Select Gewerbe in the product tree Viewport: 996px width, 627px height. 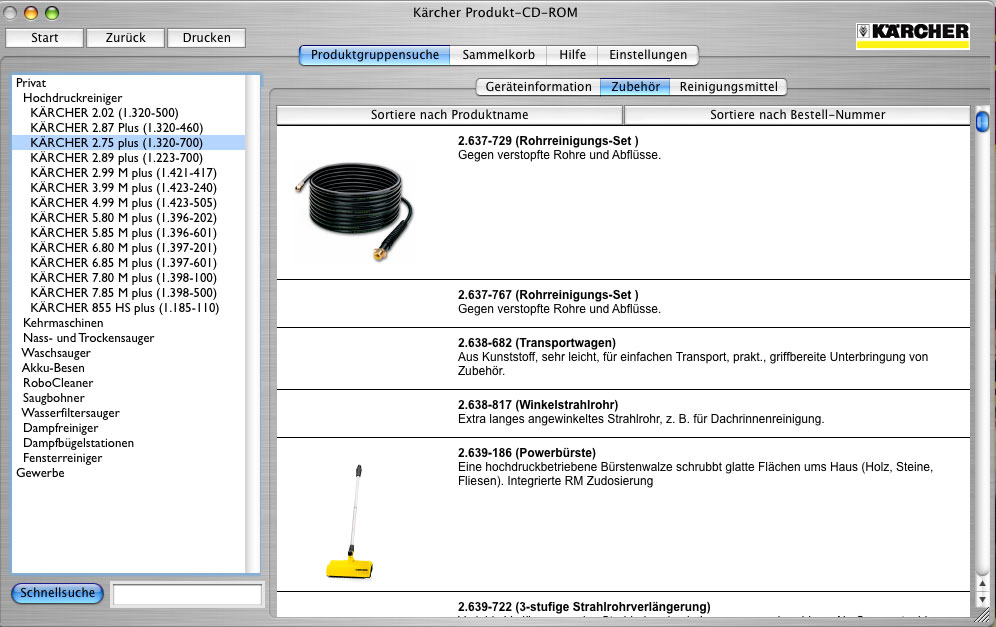[x=40, y=473]
